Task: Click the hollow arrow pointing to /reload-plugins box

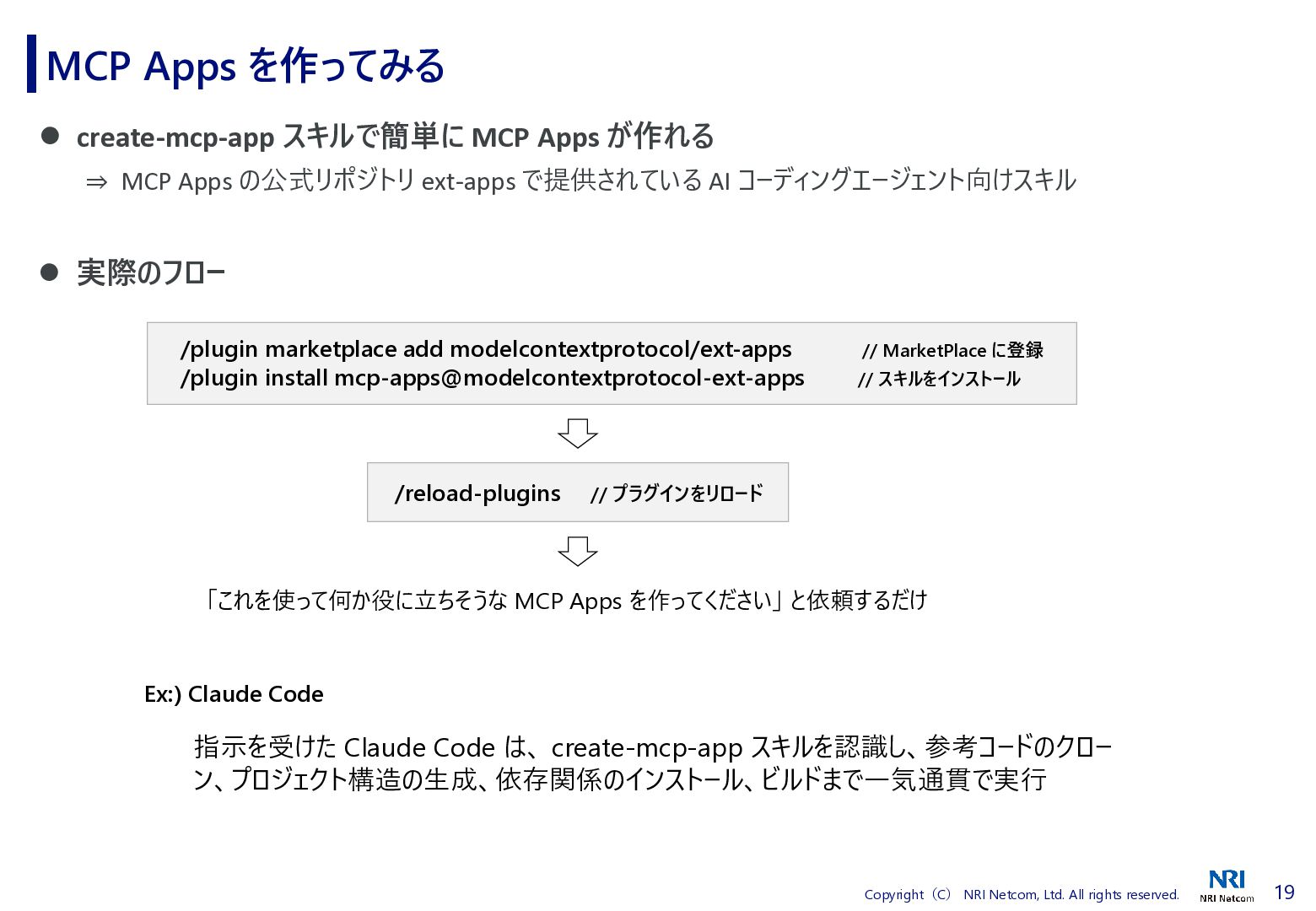Action: tap(578, 433)
